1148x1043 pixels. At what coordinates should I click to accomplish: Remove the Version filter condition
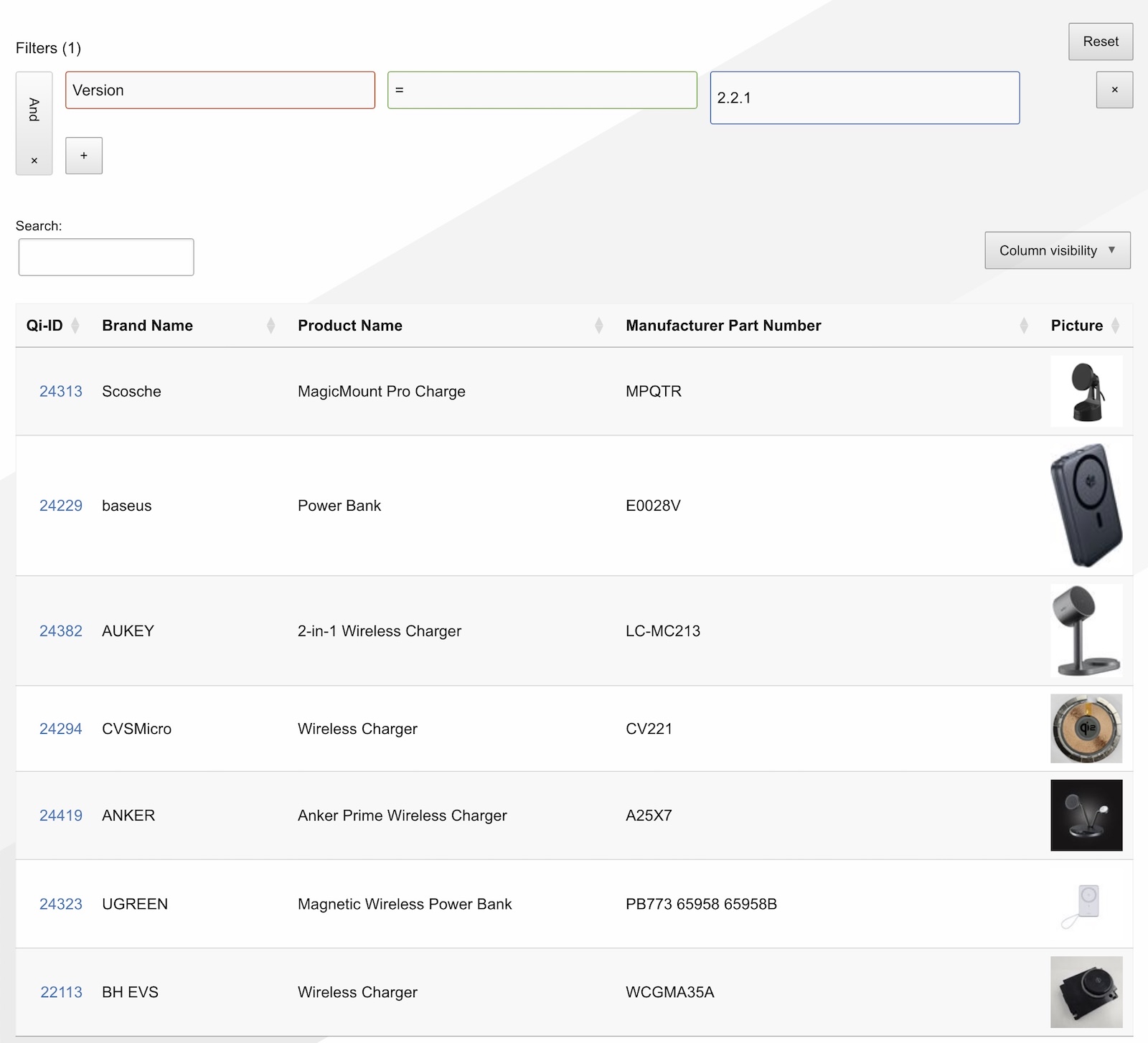(1114, 90)
